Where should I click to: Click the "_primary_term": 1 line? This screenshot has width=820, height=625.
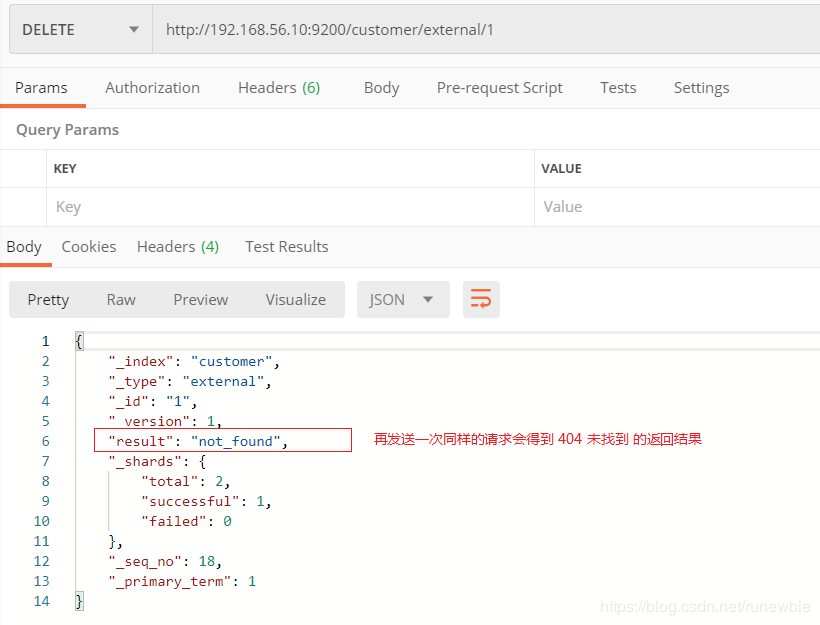[182, 582]
